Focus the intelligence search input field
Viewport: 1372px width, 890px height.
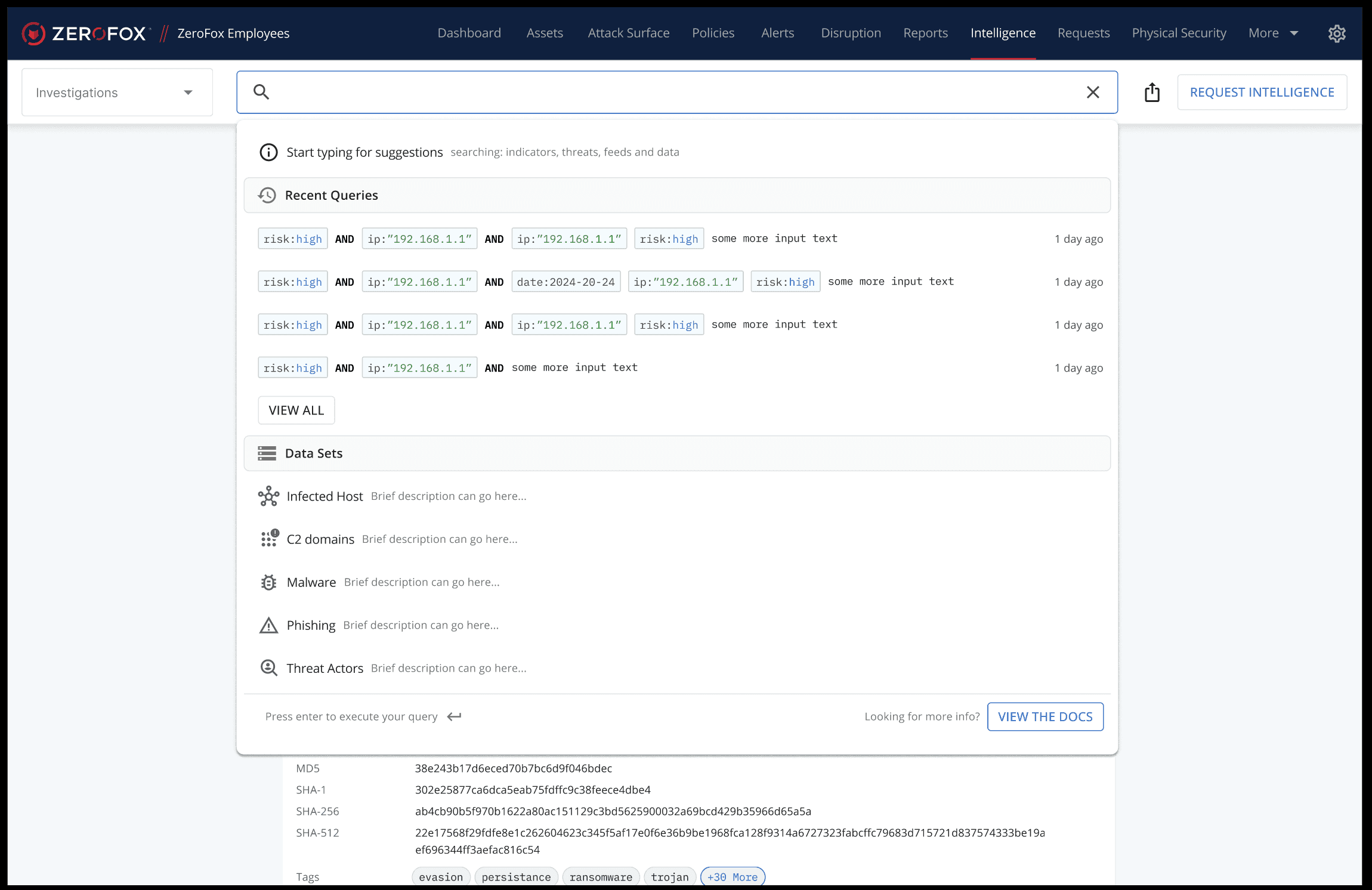point(674,92)
